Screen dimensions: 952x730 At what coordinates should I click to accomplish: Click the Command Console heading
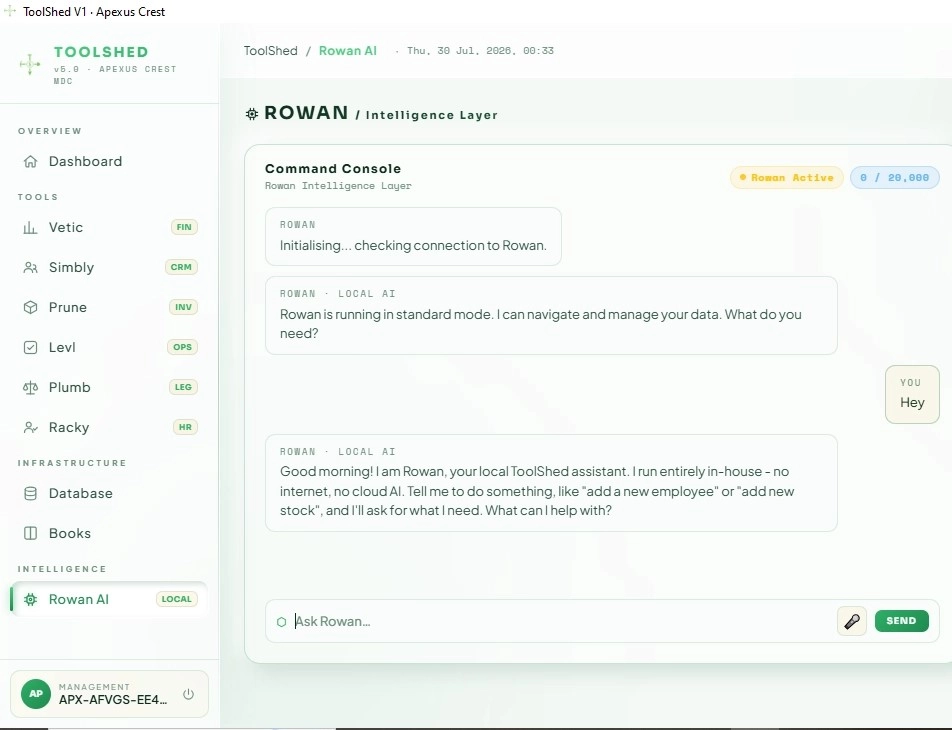333,169
